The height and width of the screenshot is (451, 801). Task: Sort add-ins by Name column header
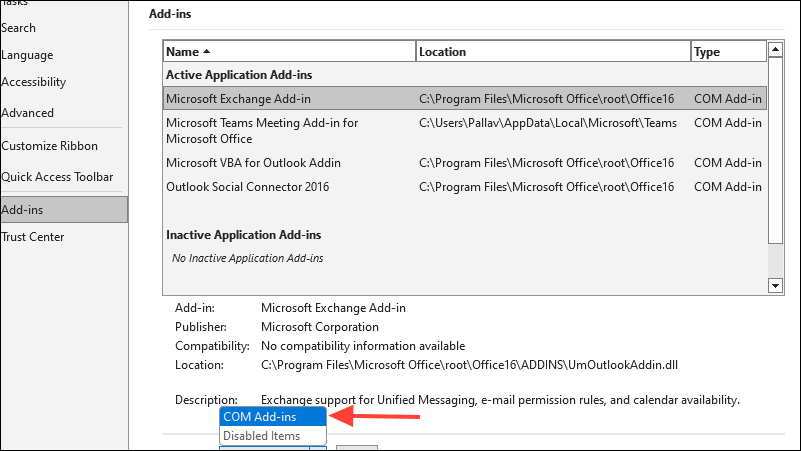290,52
